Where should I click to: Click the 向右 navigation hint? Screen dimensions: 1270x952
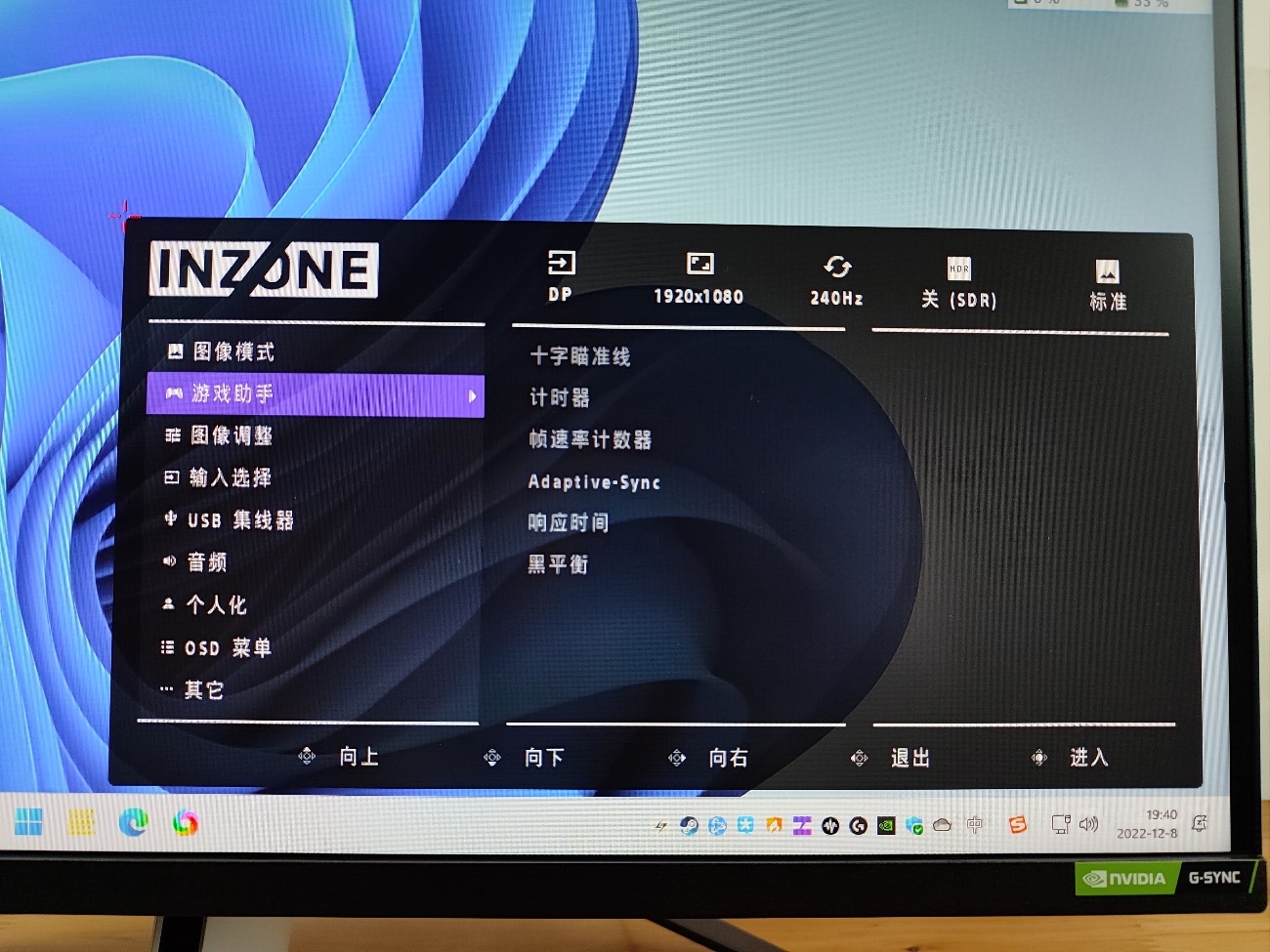[708, 758]
